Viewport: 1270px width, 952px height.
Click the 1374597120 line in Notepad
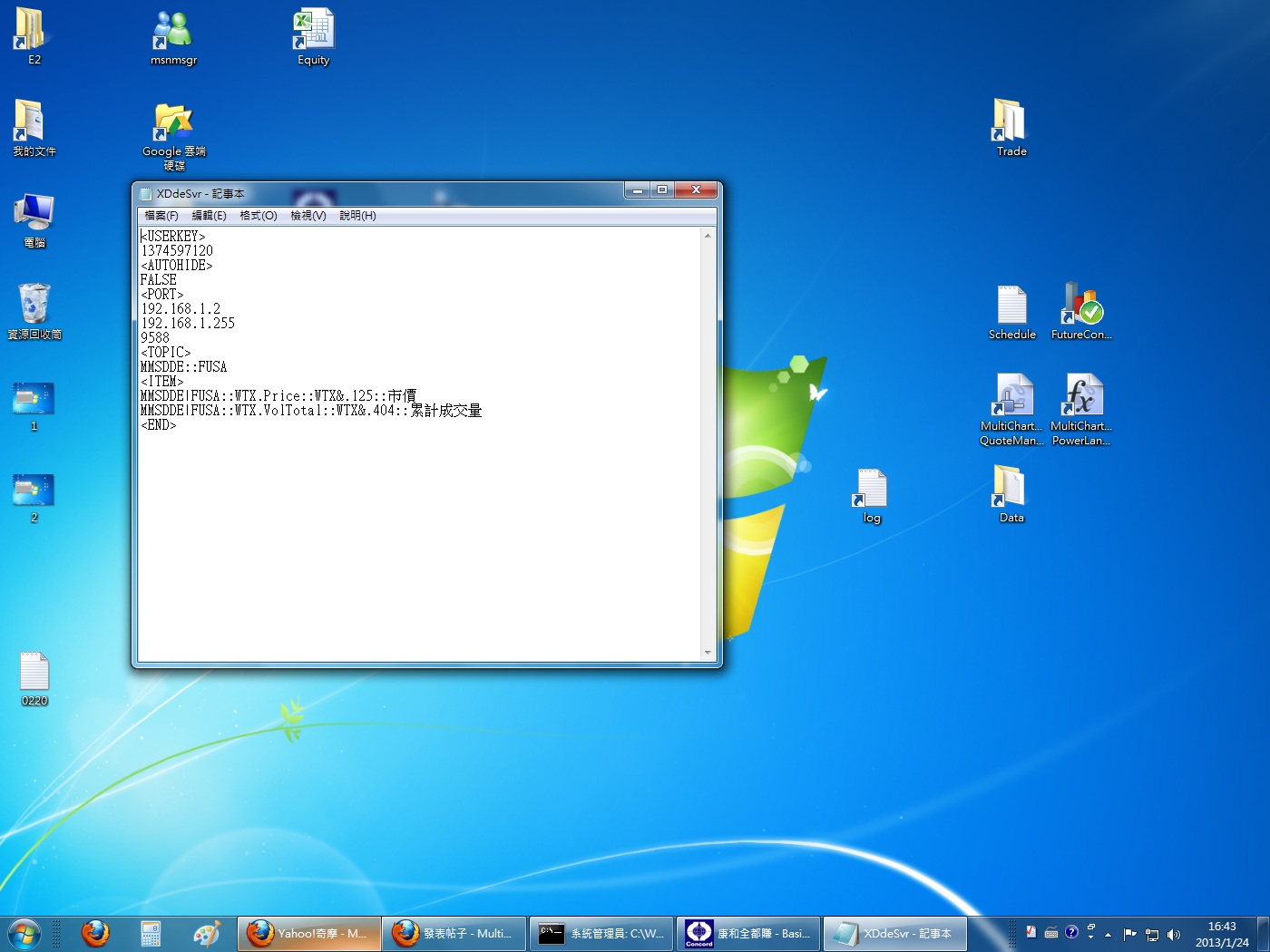[177, 251]
